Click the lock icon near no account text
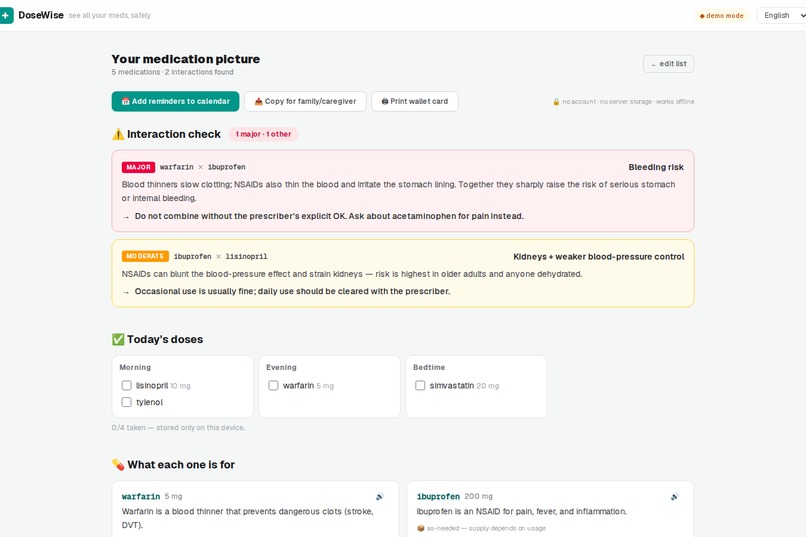Image resolution: width=806 pixels, height=537 pixels. tap(556, 102)
